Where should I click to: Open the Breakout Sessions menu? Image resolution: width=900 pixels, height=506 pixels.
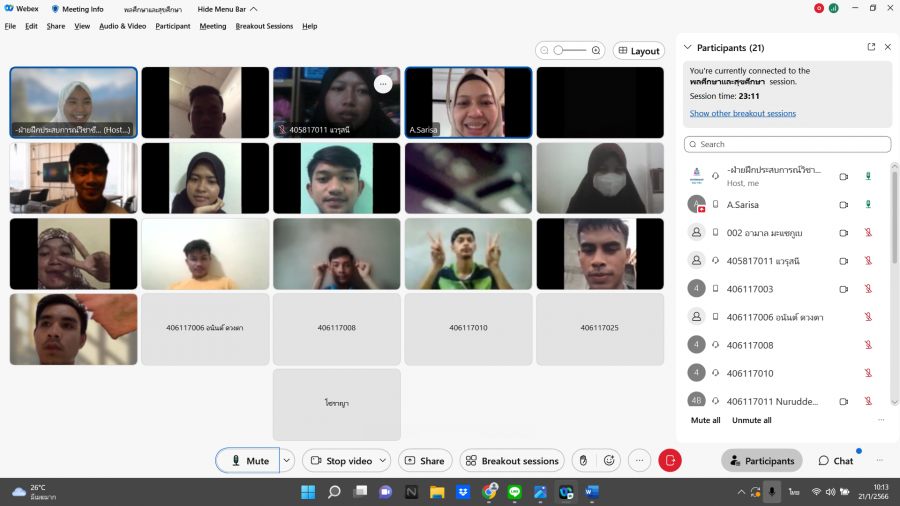[x=264, y=26]
